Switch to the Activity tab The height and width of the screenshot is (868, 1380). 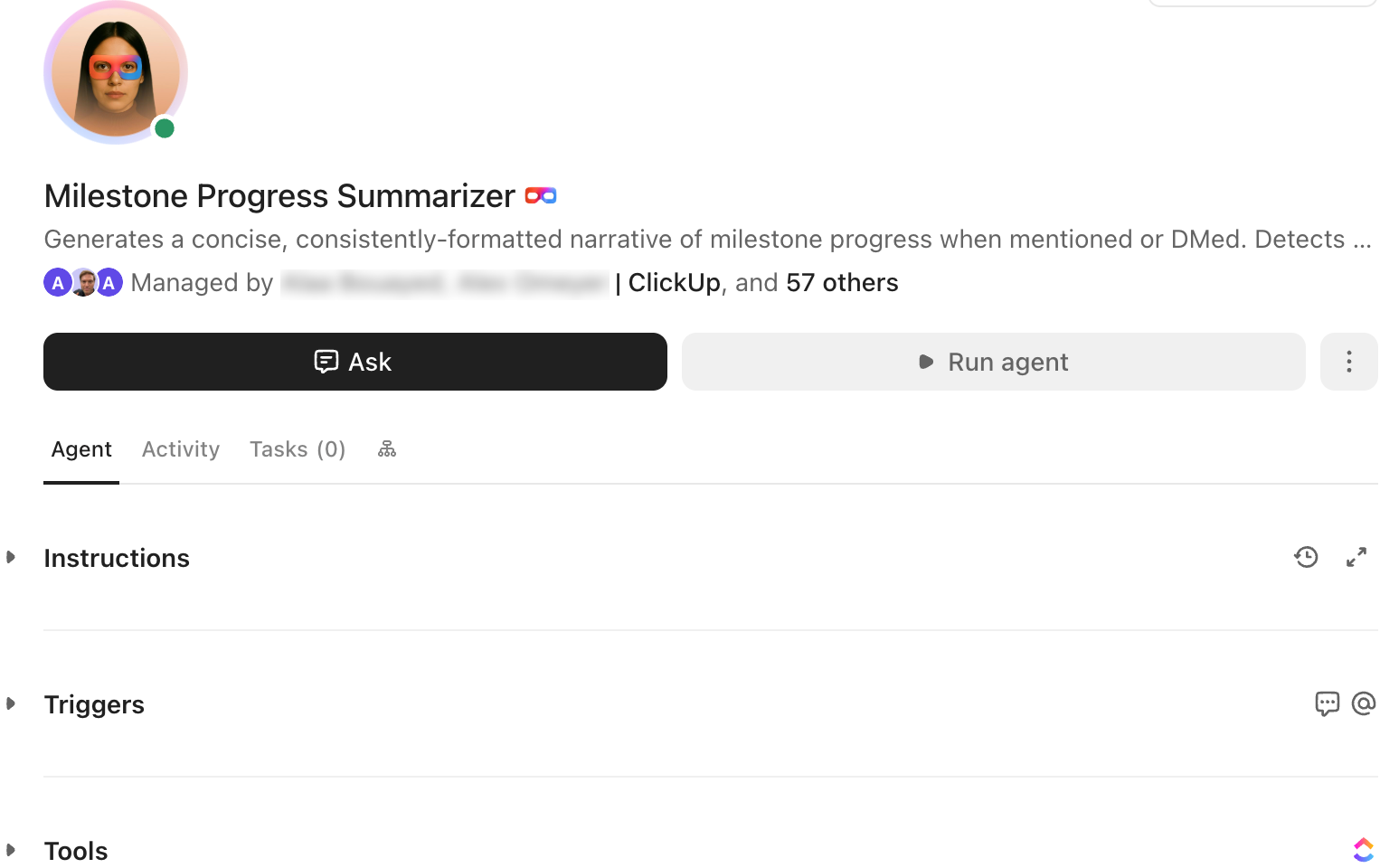[180, 449]
